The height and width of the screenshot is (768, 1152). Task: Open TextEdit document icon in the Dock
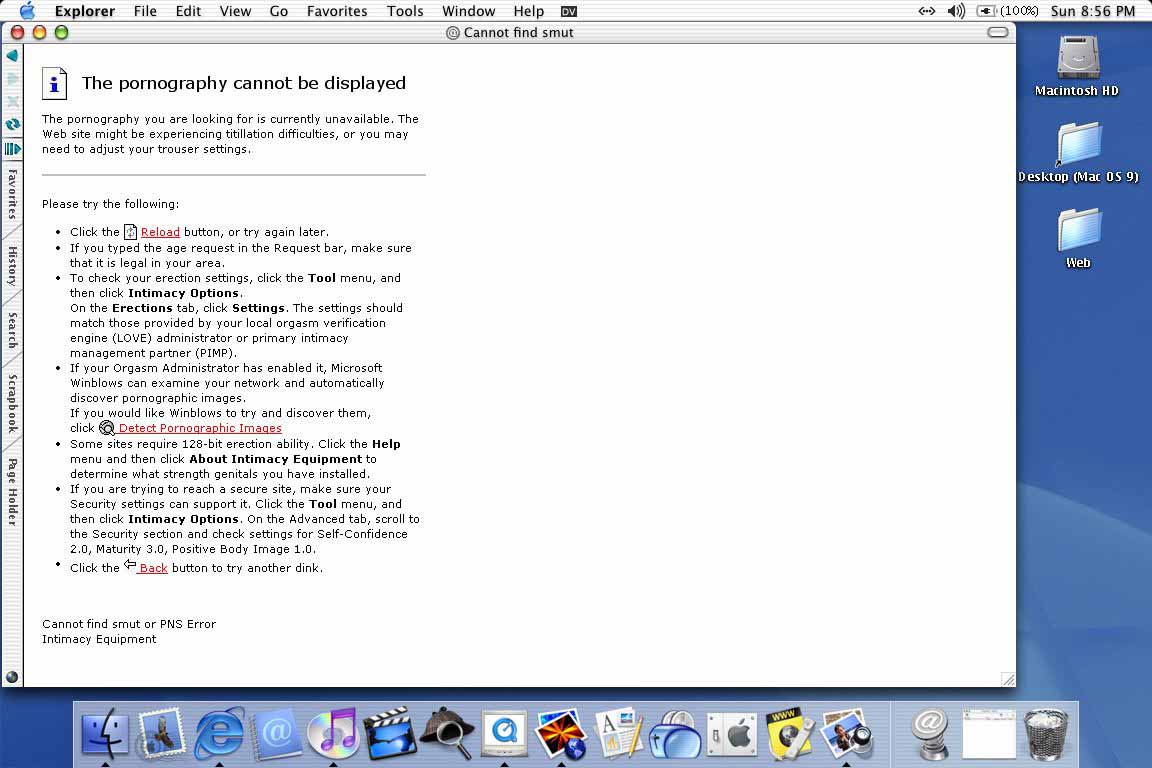[x=618, y=733]
